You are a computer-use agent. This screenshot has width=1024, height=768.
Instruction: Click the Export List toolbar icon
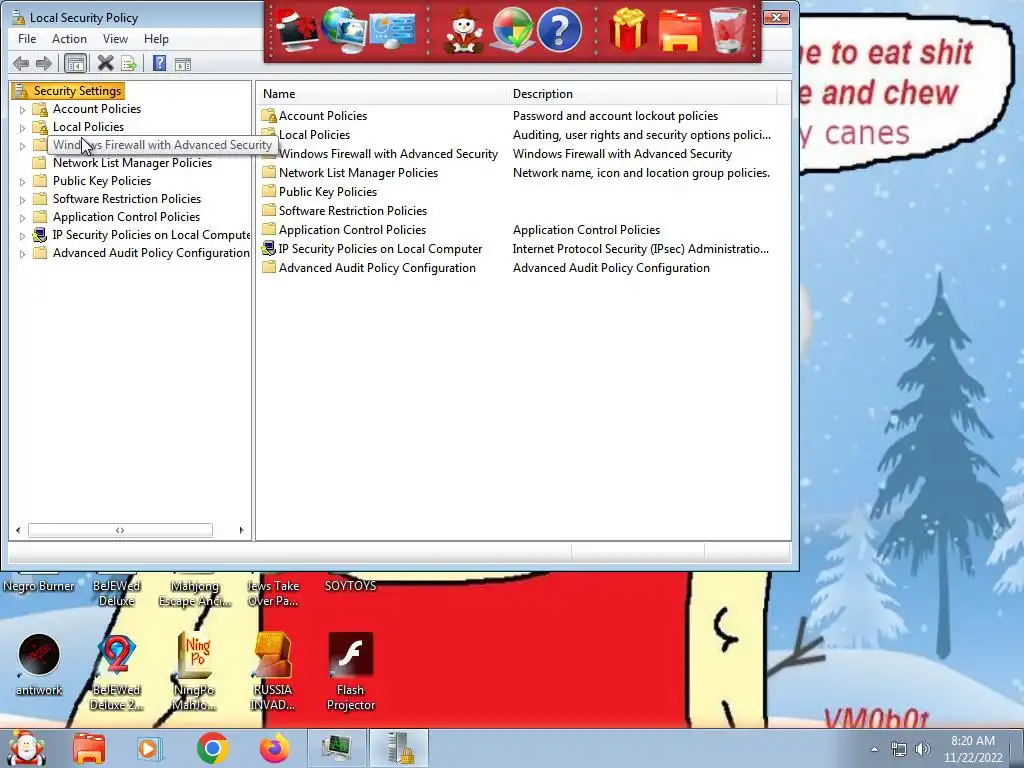(x=129, y=63)
